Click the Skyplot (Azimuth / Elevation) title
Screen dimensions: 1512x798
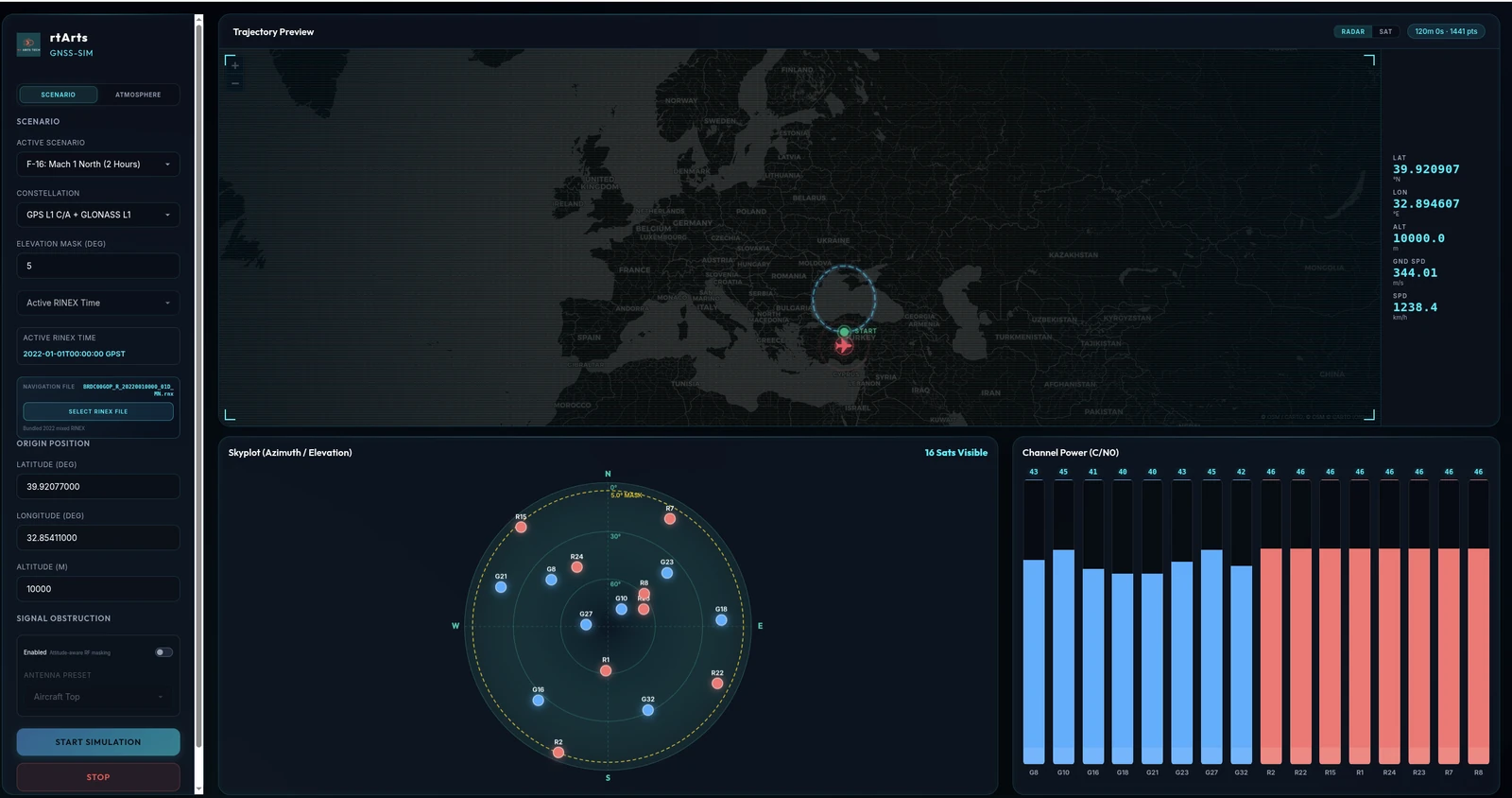point(290,453)
